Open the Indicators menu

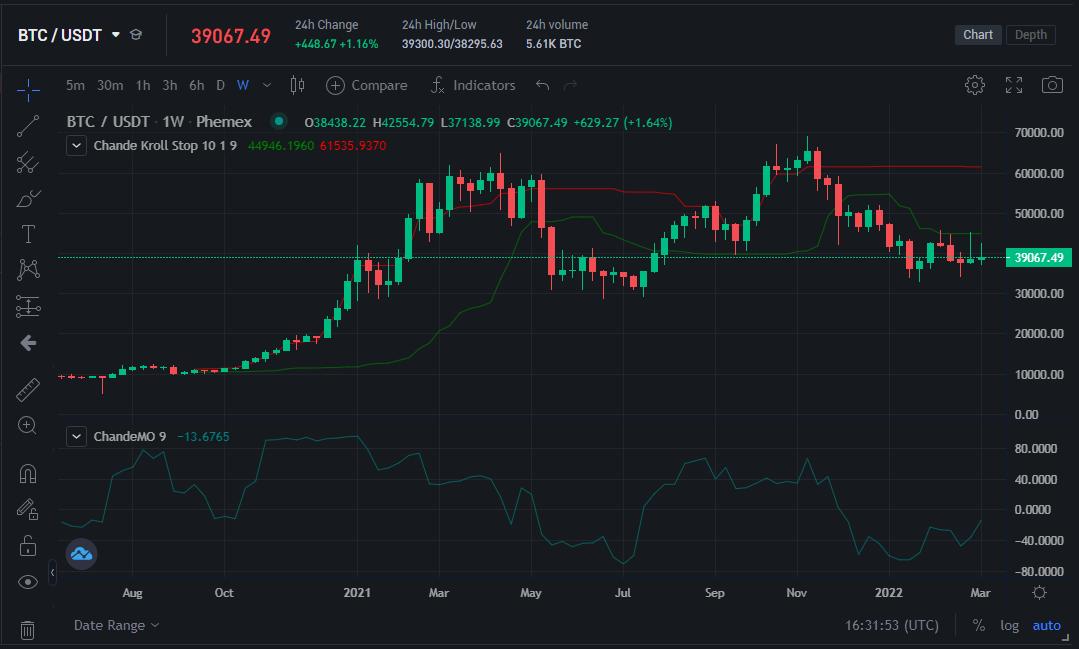pyautogui.click(x=473, y=85)
